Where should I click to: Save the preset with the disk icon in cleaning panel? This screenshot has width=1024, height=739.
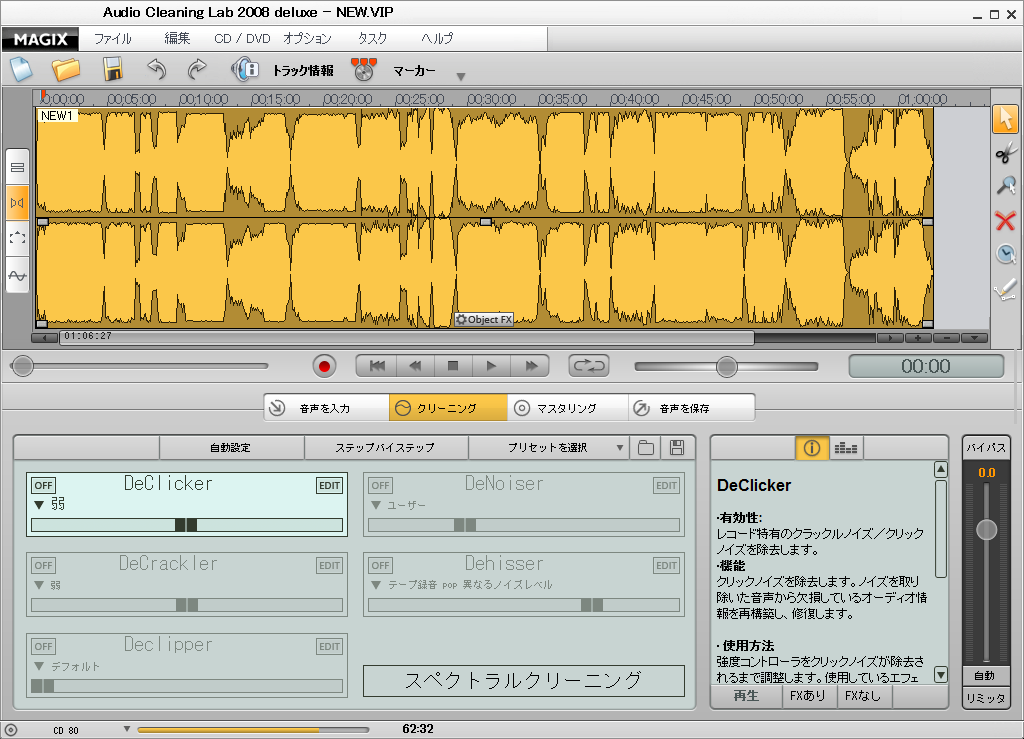pos(677,448)
